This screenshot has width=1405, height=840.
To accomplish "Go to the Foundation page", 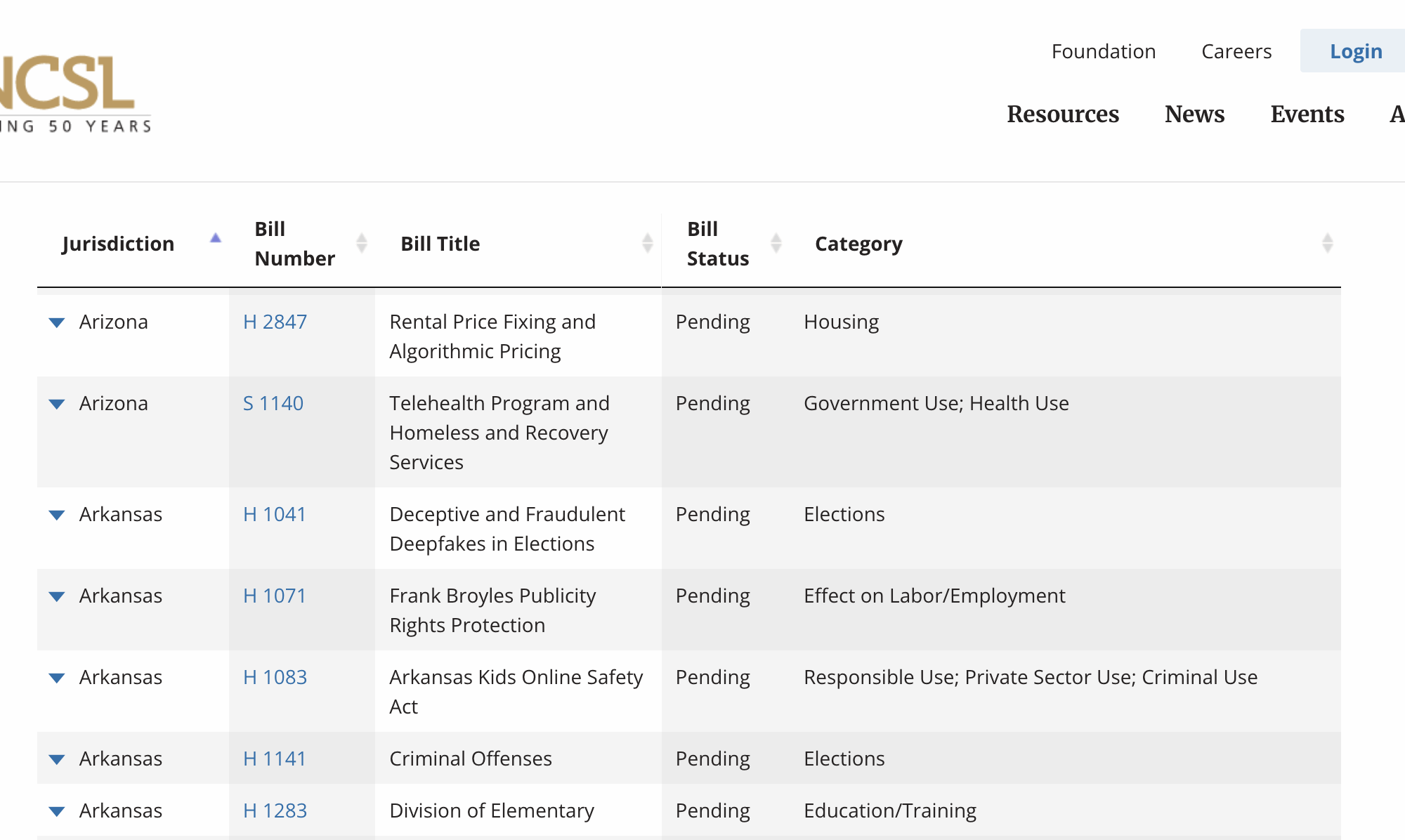I will [1104, 51].
